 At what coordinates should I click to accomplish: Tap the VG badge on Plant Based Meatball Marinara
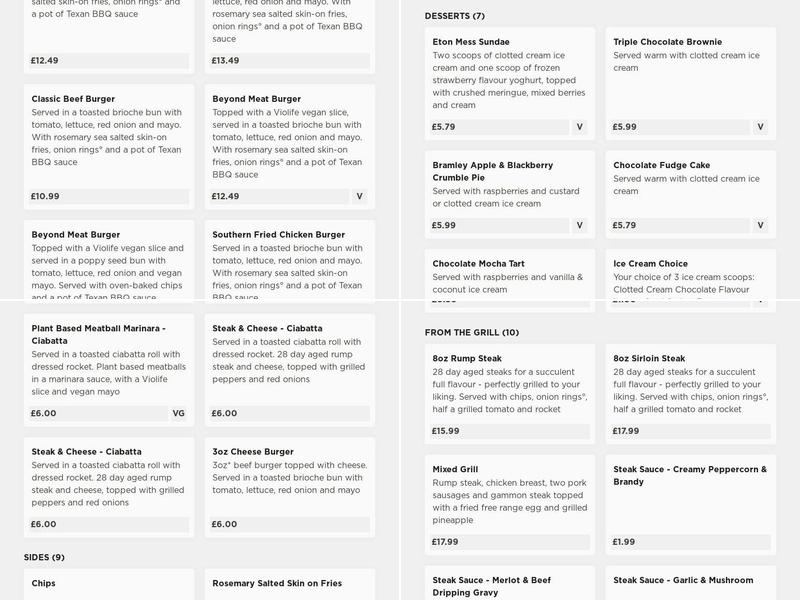[179, 414]
